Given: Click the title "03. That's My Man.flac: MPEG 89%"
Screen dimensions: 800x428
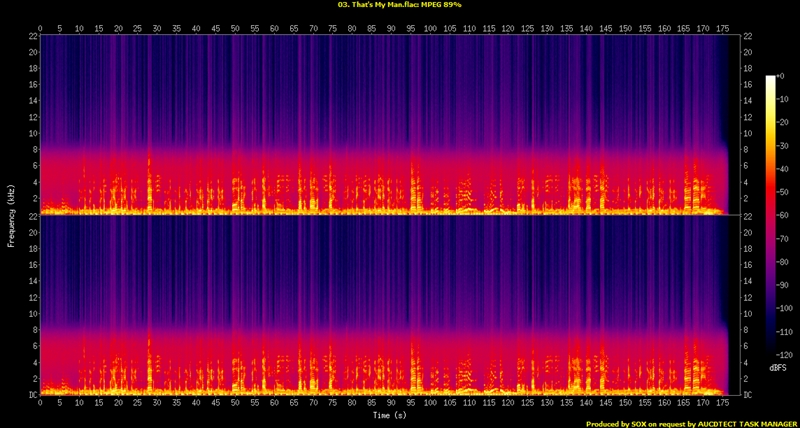Looking at the screenshot, I should (400, 5).
